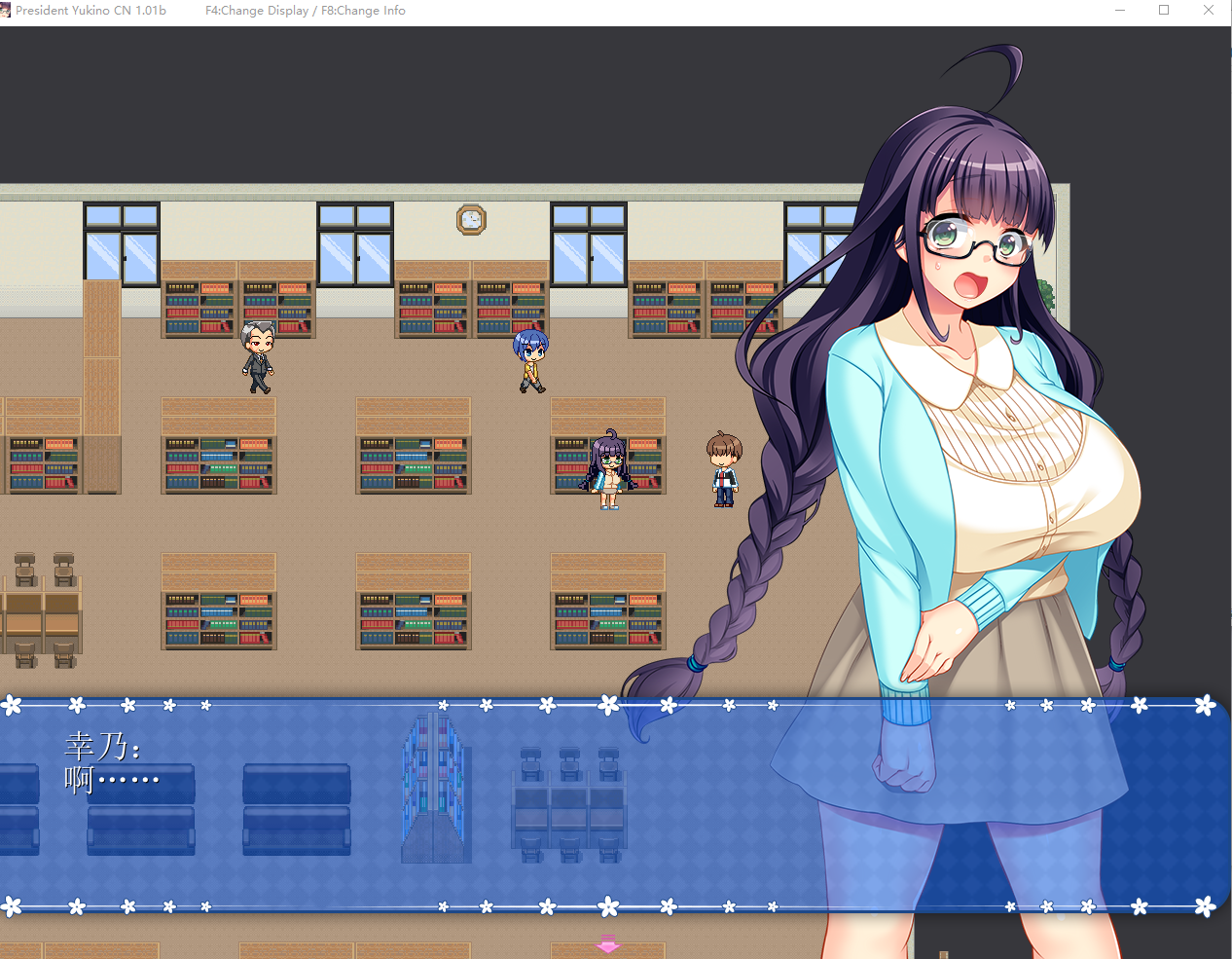
Task: Click the blue dialogue box to continue
Action: 341,847
